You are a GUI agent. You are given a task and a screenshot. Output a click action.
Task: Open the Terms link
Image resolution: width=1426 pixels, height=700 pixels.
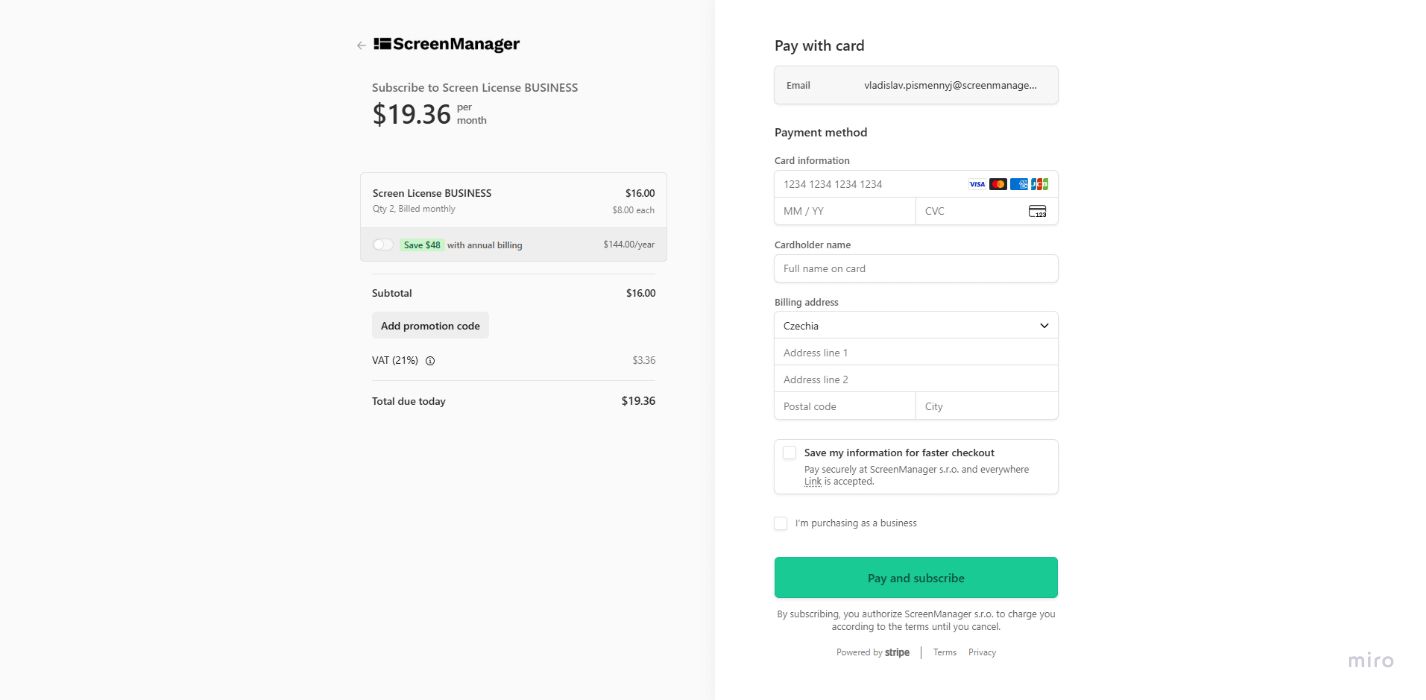[944, 653]
